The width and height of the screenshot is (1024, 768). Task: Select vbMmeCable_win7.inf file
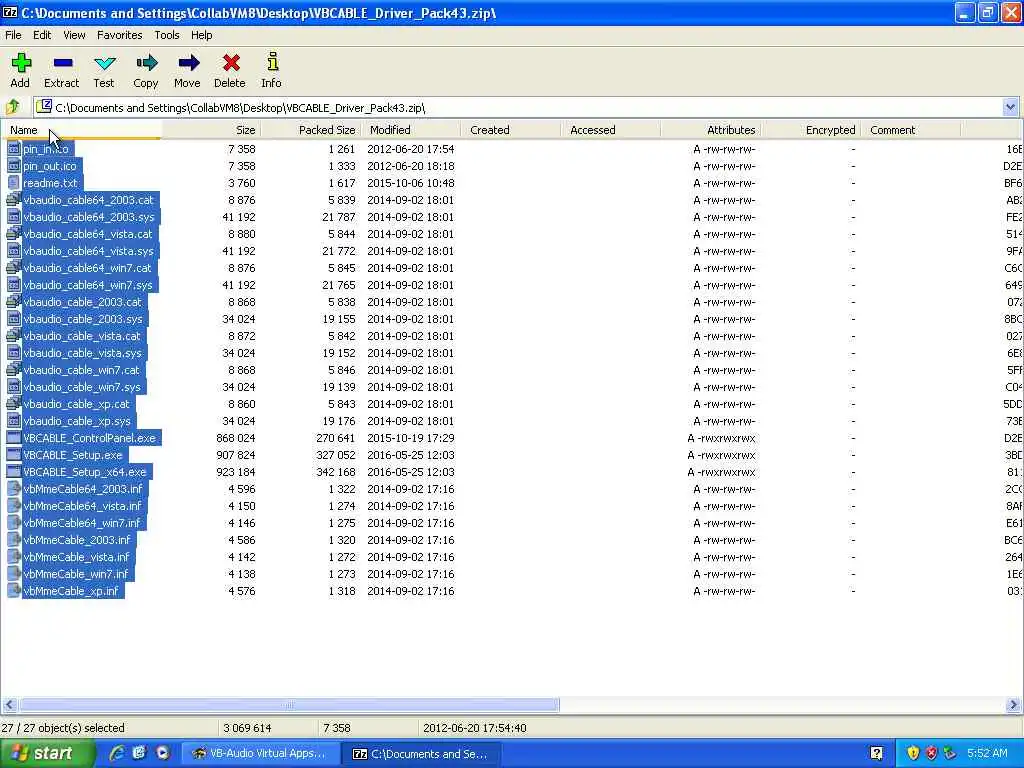pyautogui.click(x=76, y=573)
